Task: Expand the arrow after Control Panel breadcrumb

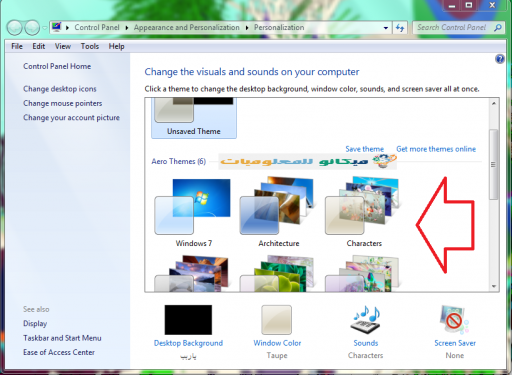Action: [x=127, y=28]
